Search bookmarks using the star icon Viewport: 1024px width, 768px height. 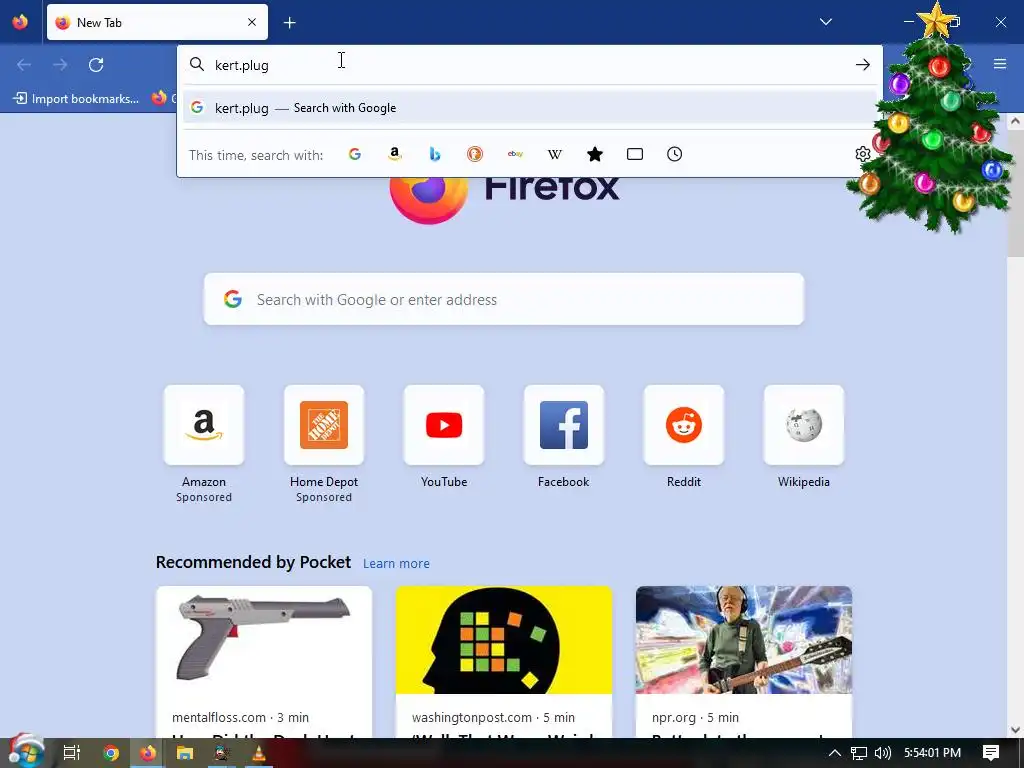595,154
